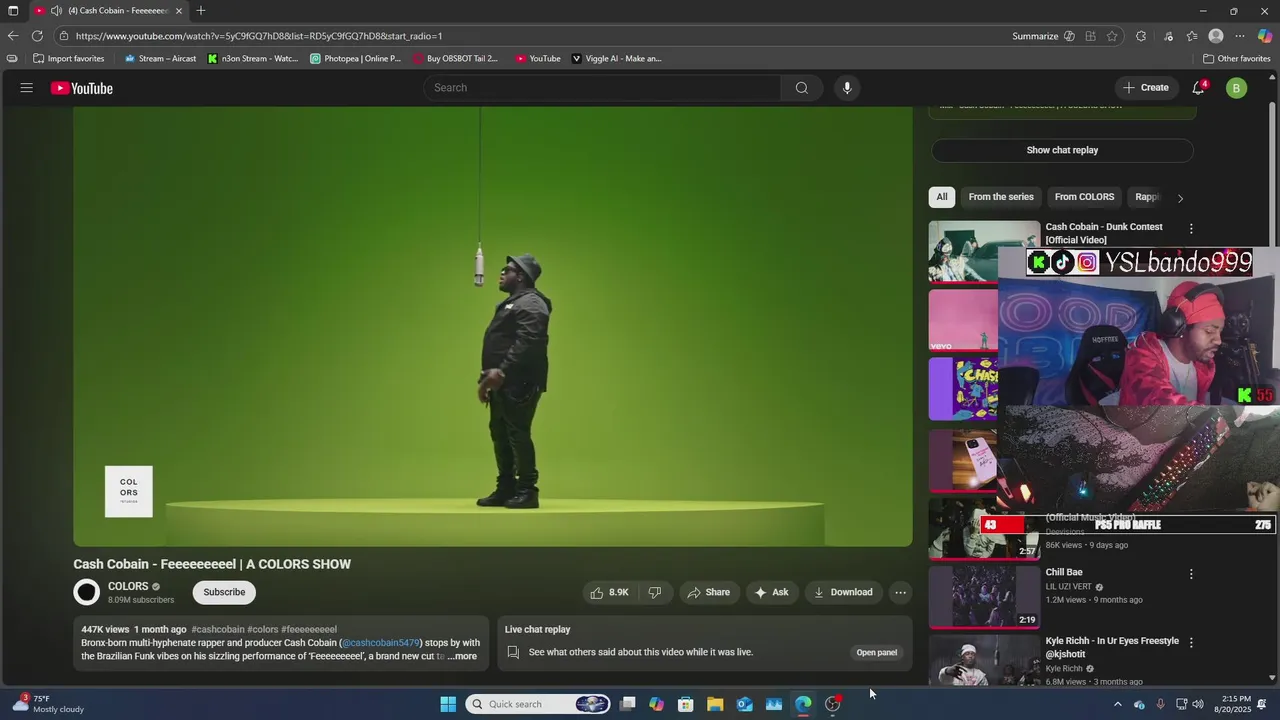The image size is (1280, 720).
Task: Open Stream – Aircast bookmark
Action: click(160, 58)
